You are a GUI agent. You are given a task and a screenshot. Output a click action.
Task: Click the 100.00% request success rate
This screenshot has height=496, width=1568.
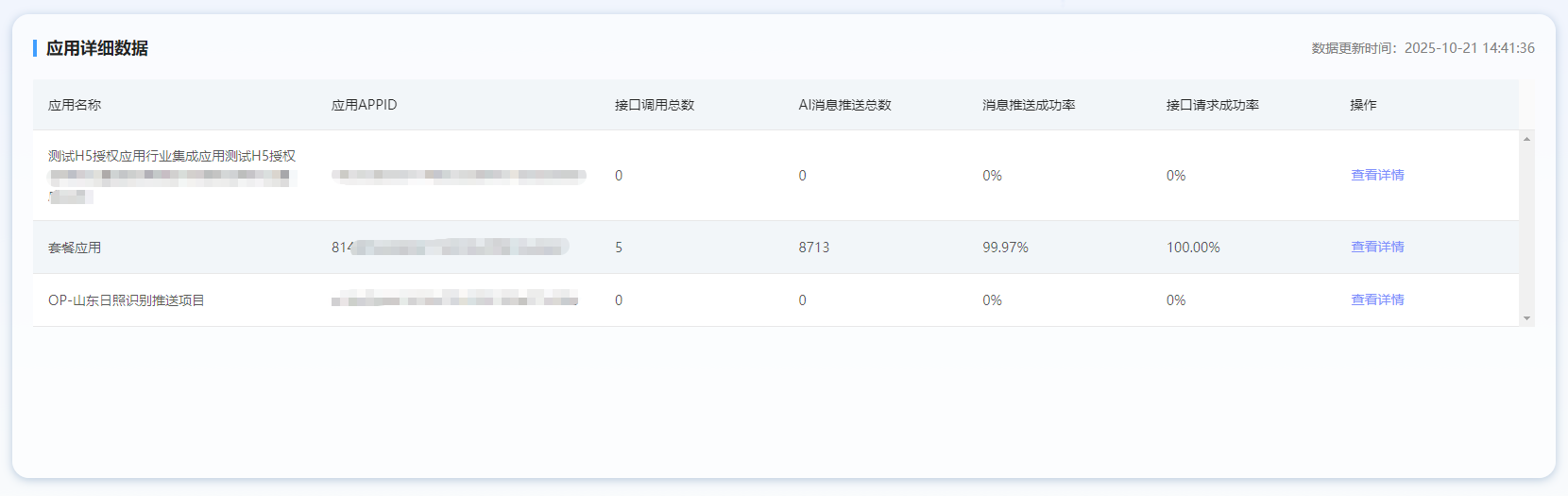(x=1192, y=248)
